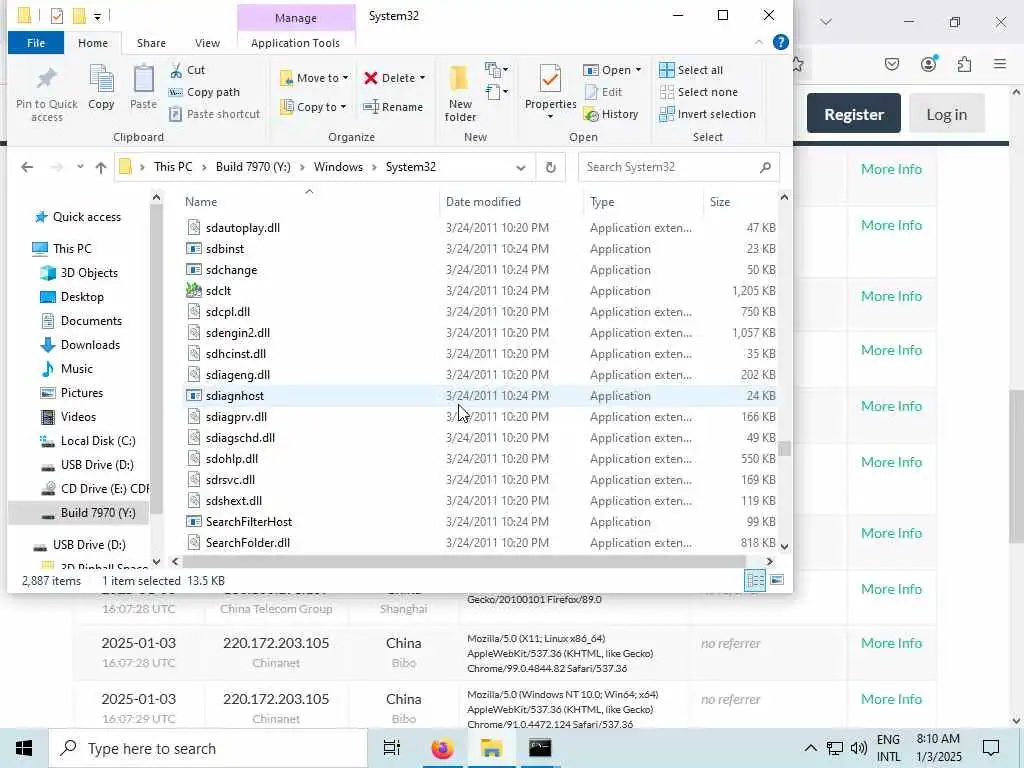Click Edit in Open group

click(x=603, y=92)
